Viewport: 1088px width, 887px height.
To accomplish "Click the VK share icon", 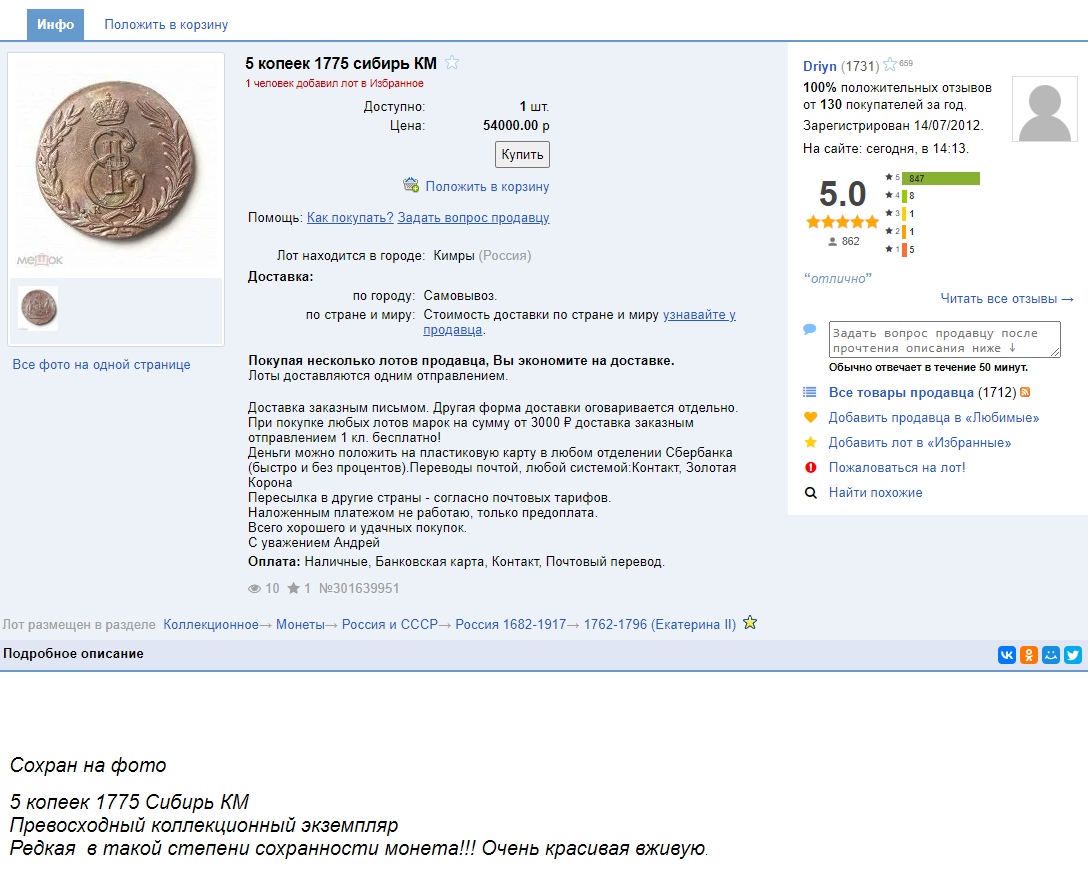I will (1006, 655).
